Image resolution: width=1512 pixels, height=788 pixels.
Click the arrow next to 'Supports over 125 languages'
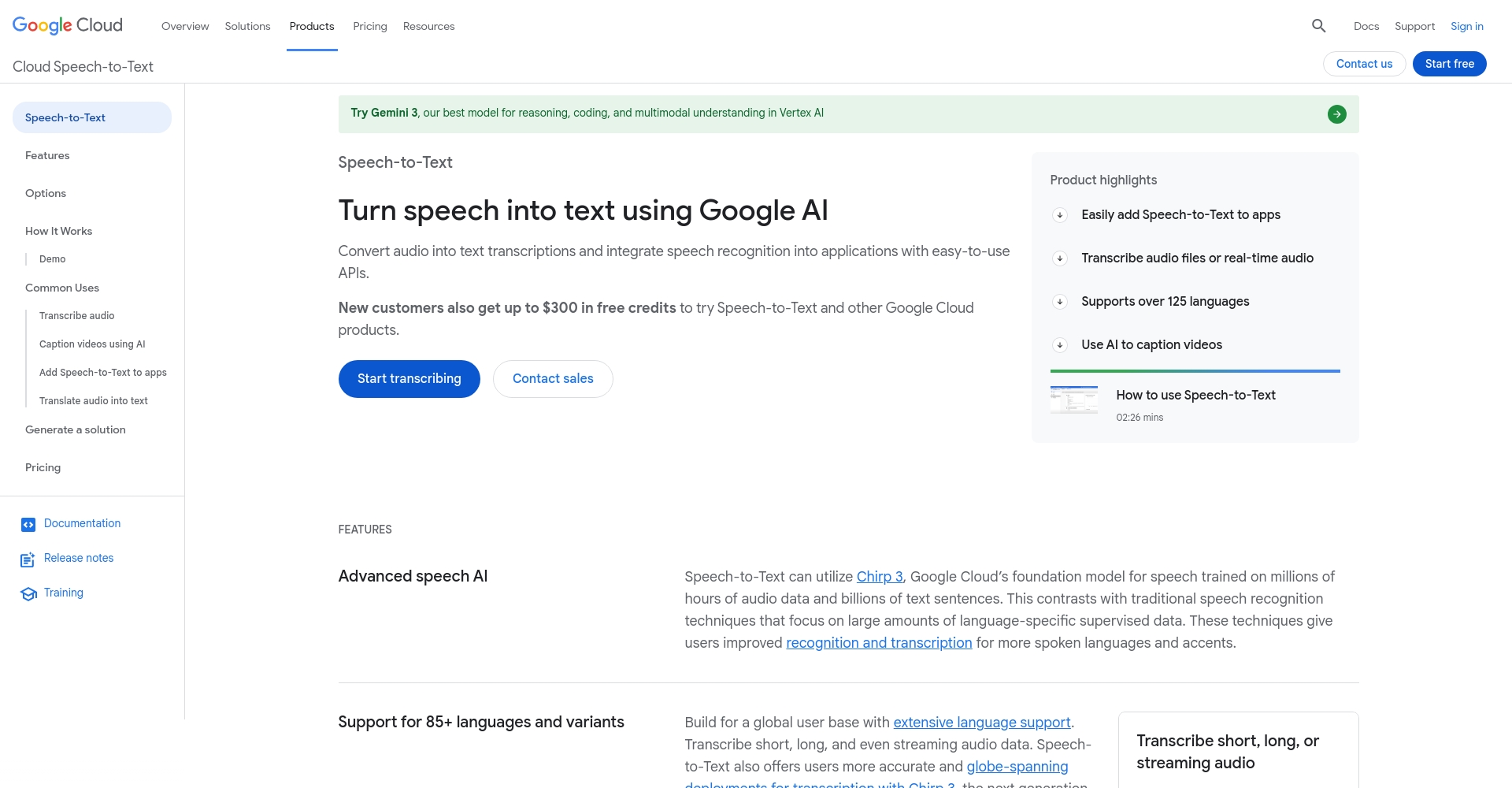pos(1061,301)
